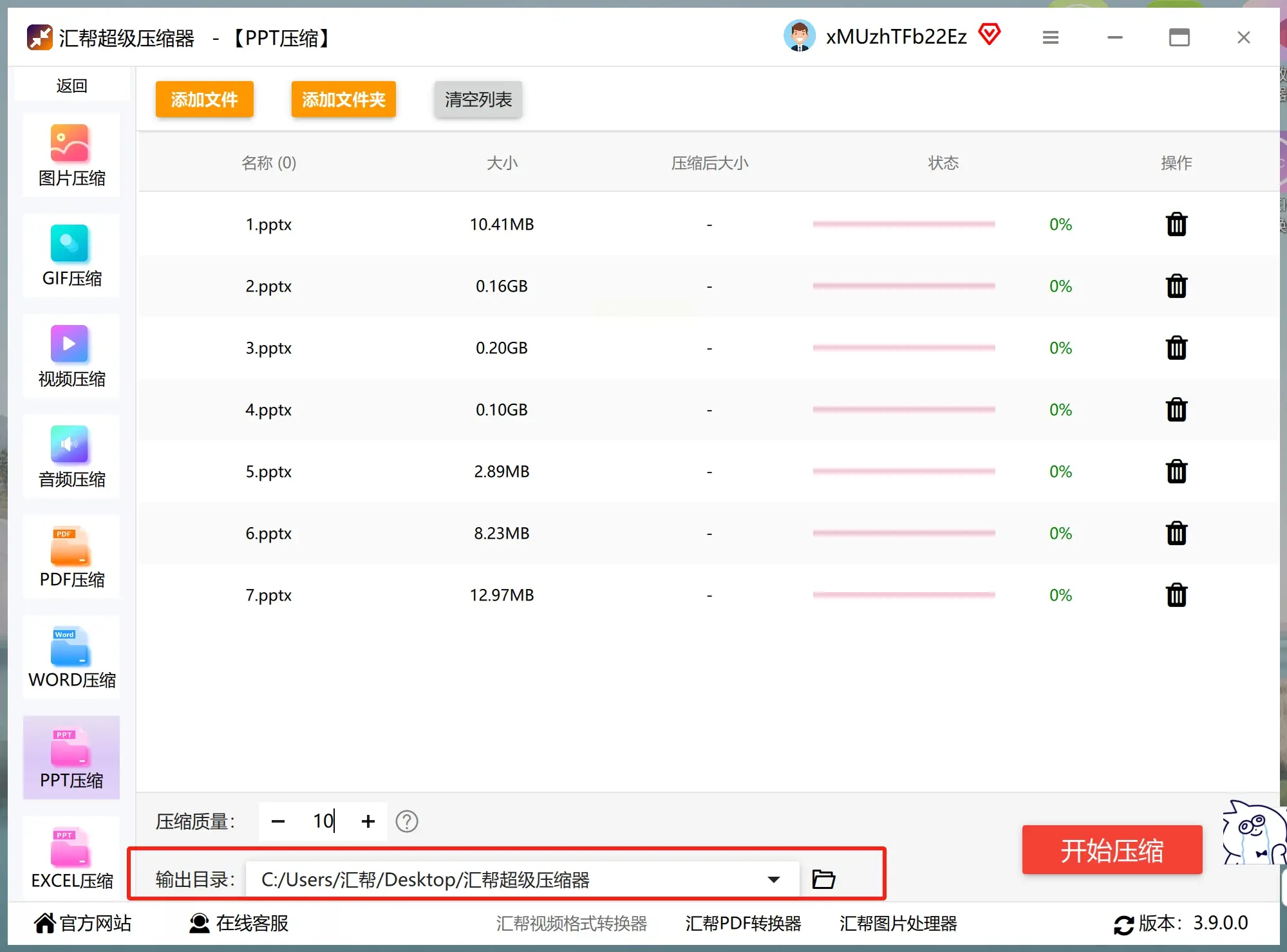Screen dimensions: 1287x952
Task: Open folder browser for output directory
Action: [x=823, y=879]
